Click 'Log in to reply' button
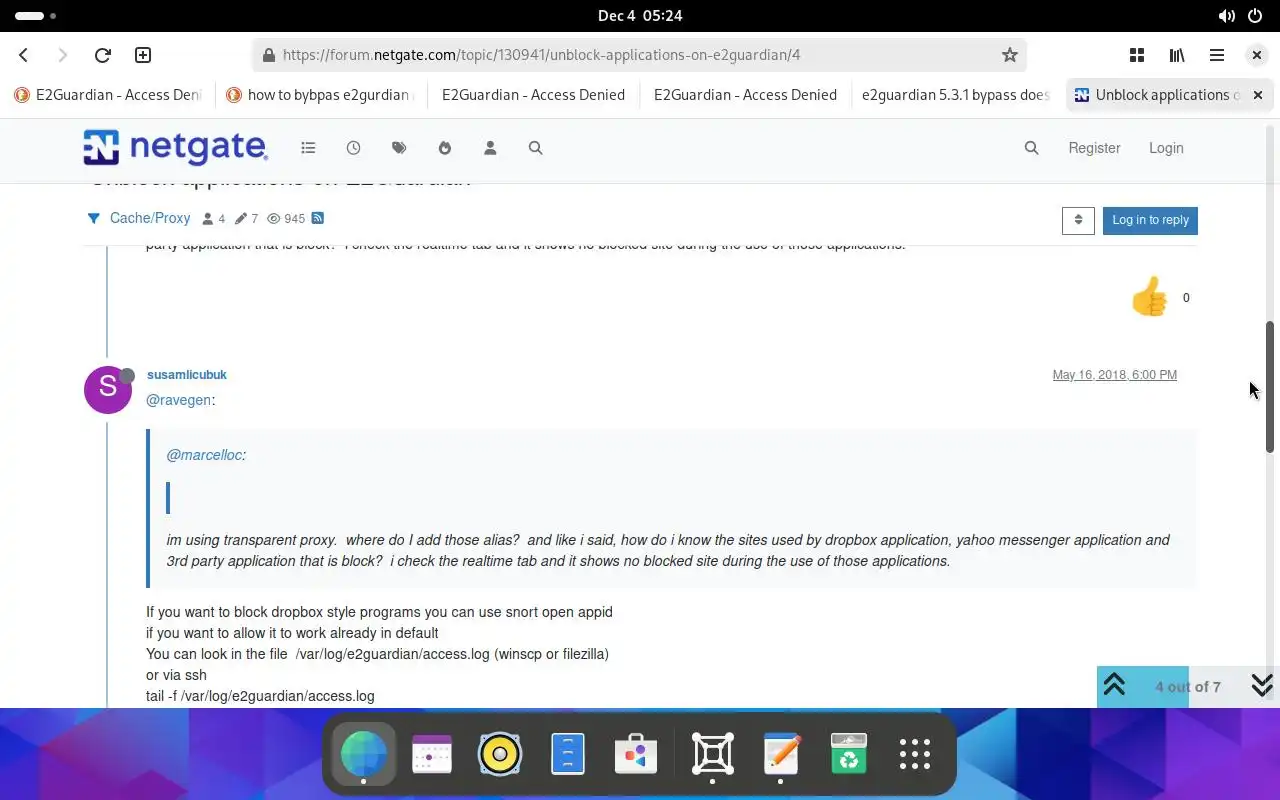Viewport: 1280px width, 800px height. 1150,220
